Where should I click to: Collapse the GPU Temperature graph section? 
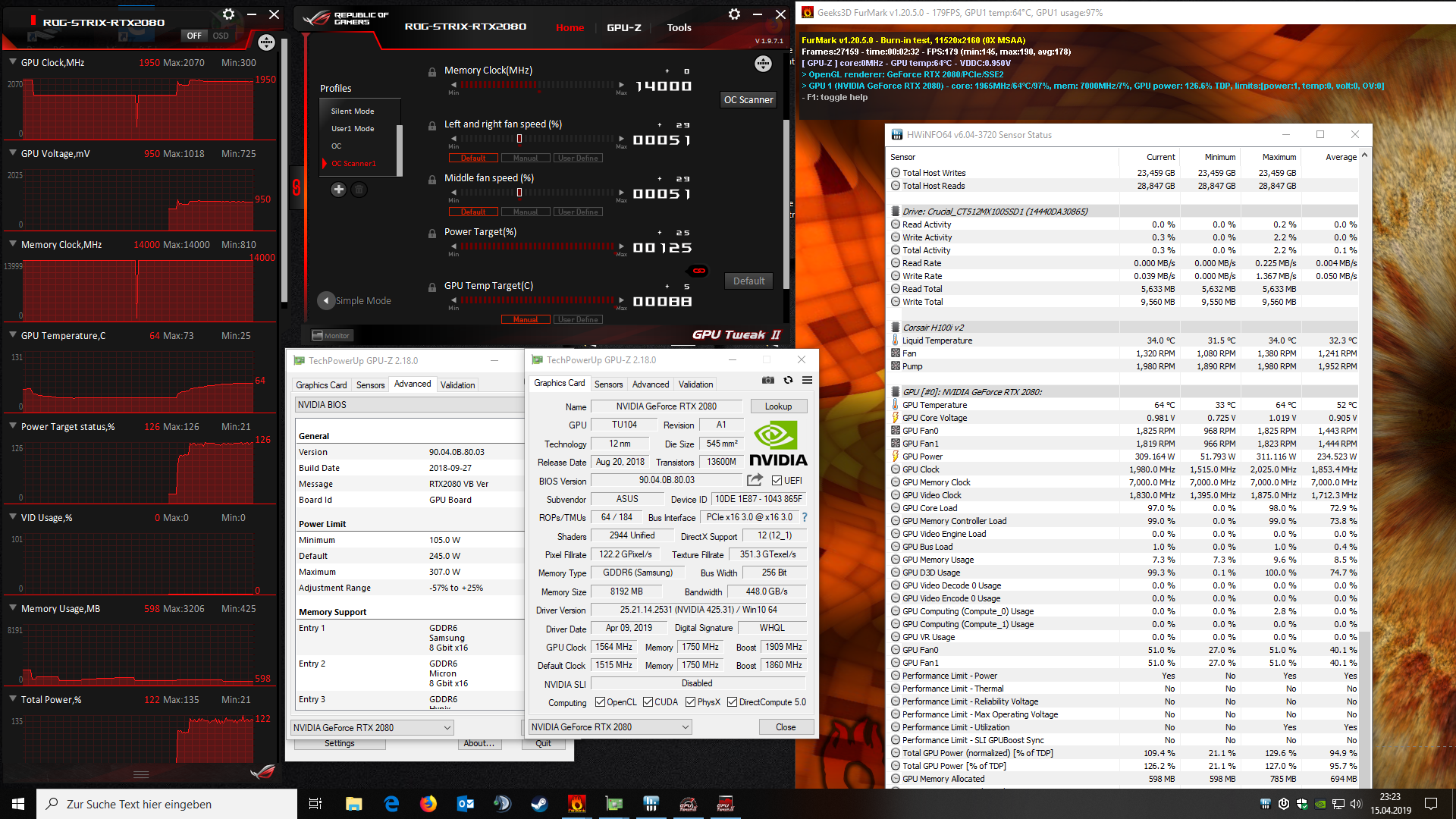[13, 335]
